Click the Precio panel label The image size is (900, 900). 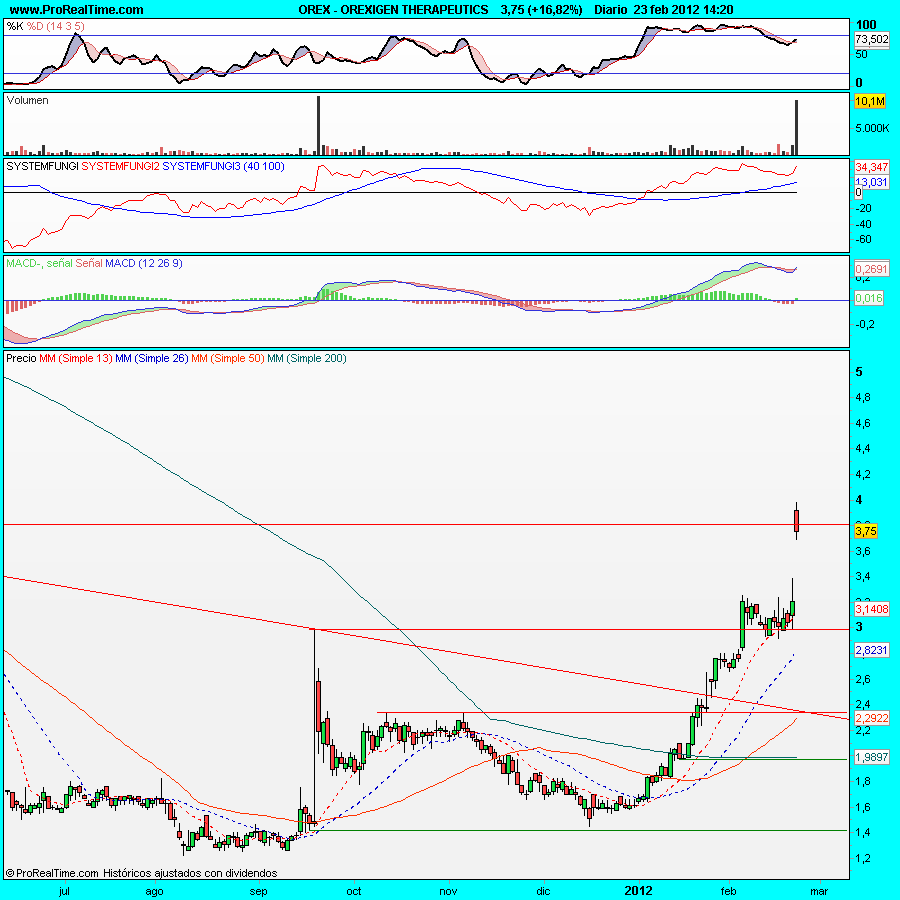coord(21,359)
